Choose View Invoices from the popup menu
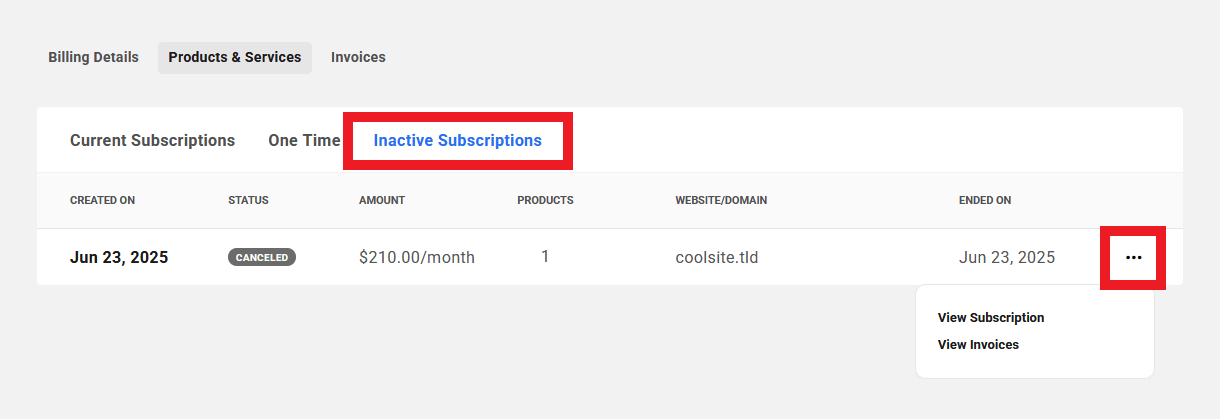 pos(978,344)
